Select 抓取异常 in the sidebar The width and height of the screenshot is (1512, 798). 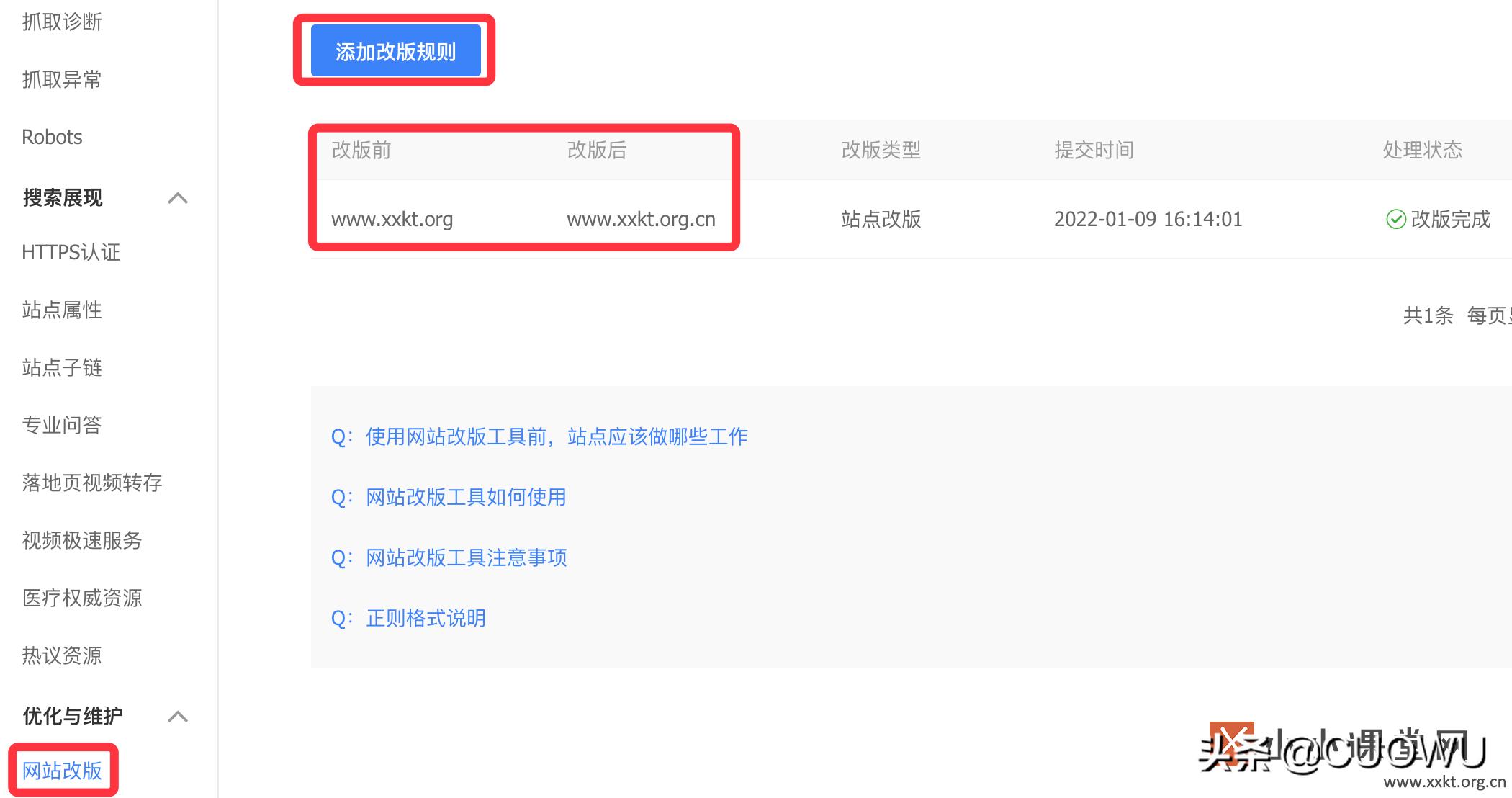[60, 79]
